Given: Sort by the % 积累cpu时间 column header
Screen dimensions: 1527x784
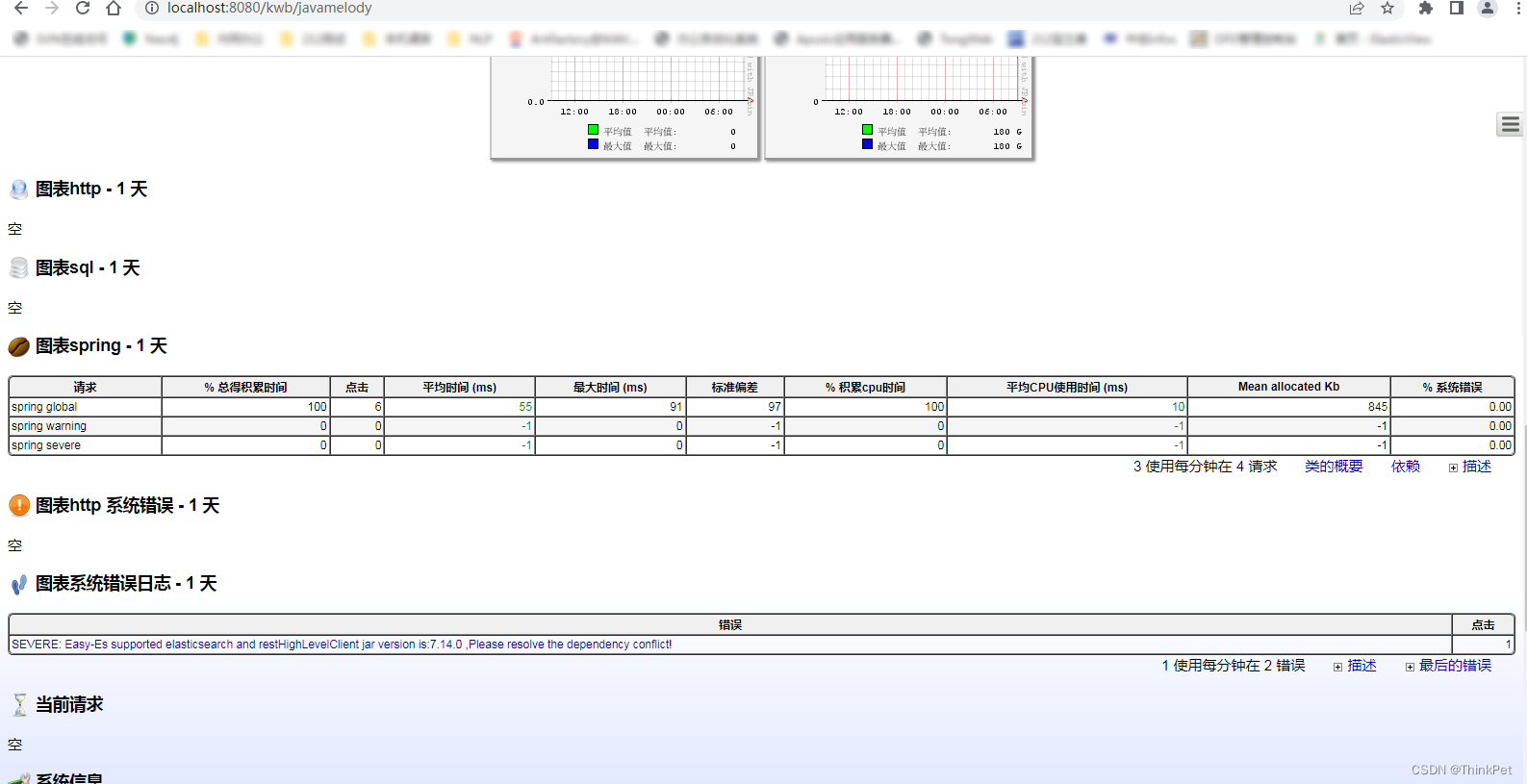Looking at the screenshot, I should pos(865,387).
